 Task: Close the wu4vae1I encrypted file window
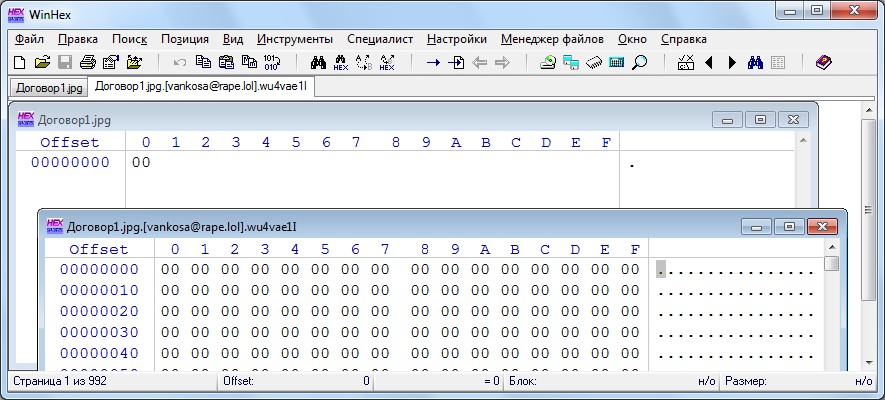pyautogui.click(x=822, y=227)
